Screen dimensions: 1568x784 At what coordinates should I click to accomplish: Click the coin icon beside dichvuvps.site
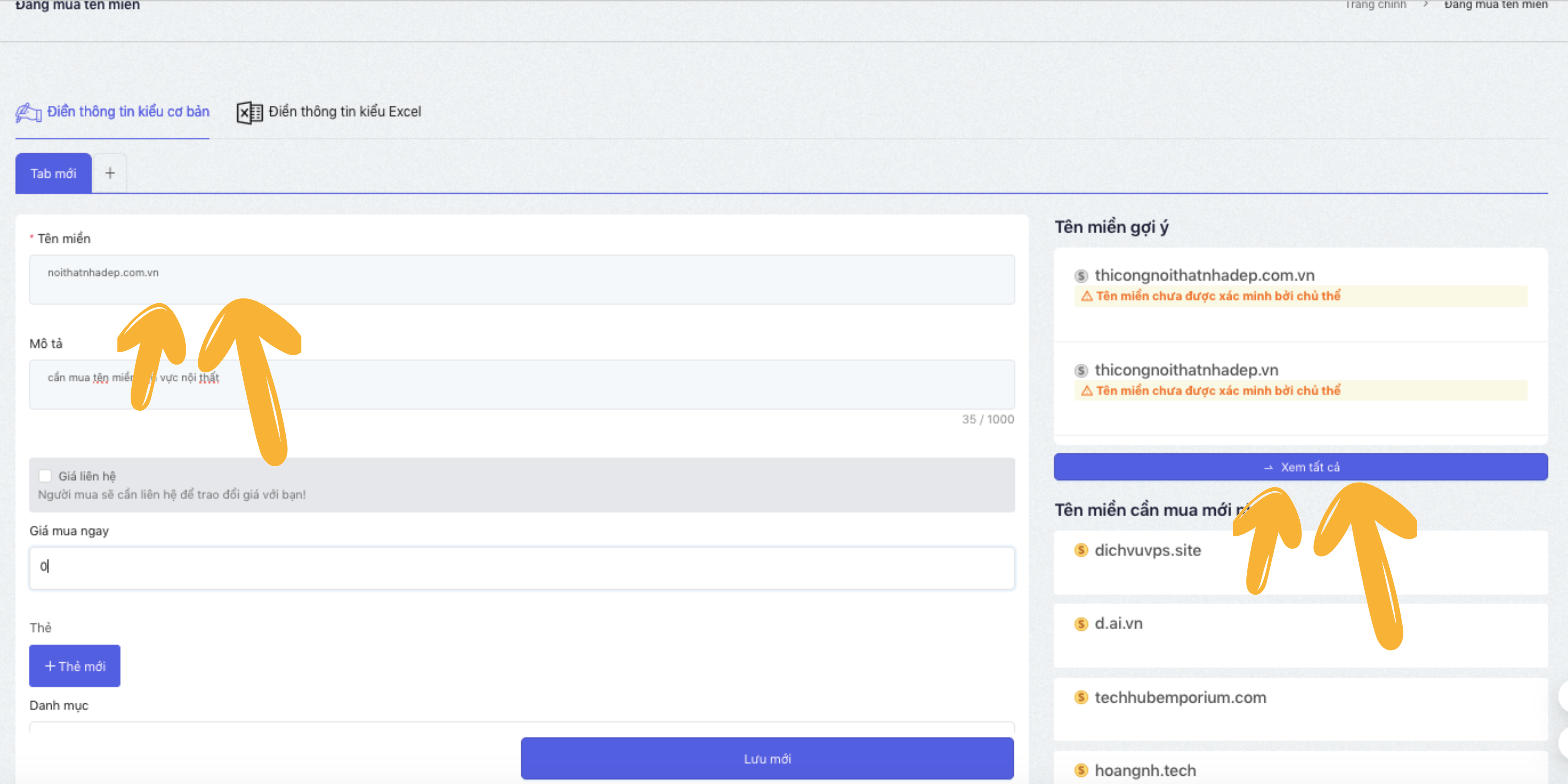point(1081,550)
